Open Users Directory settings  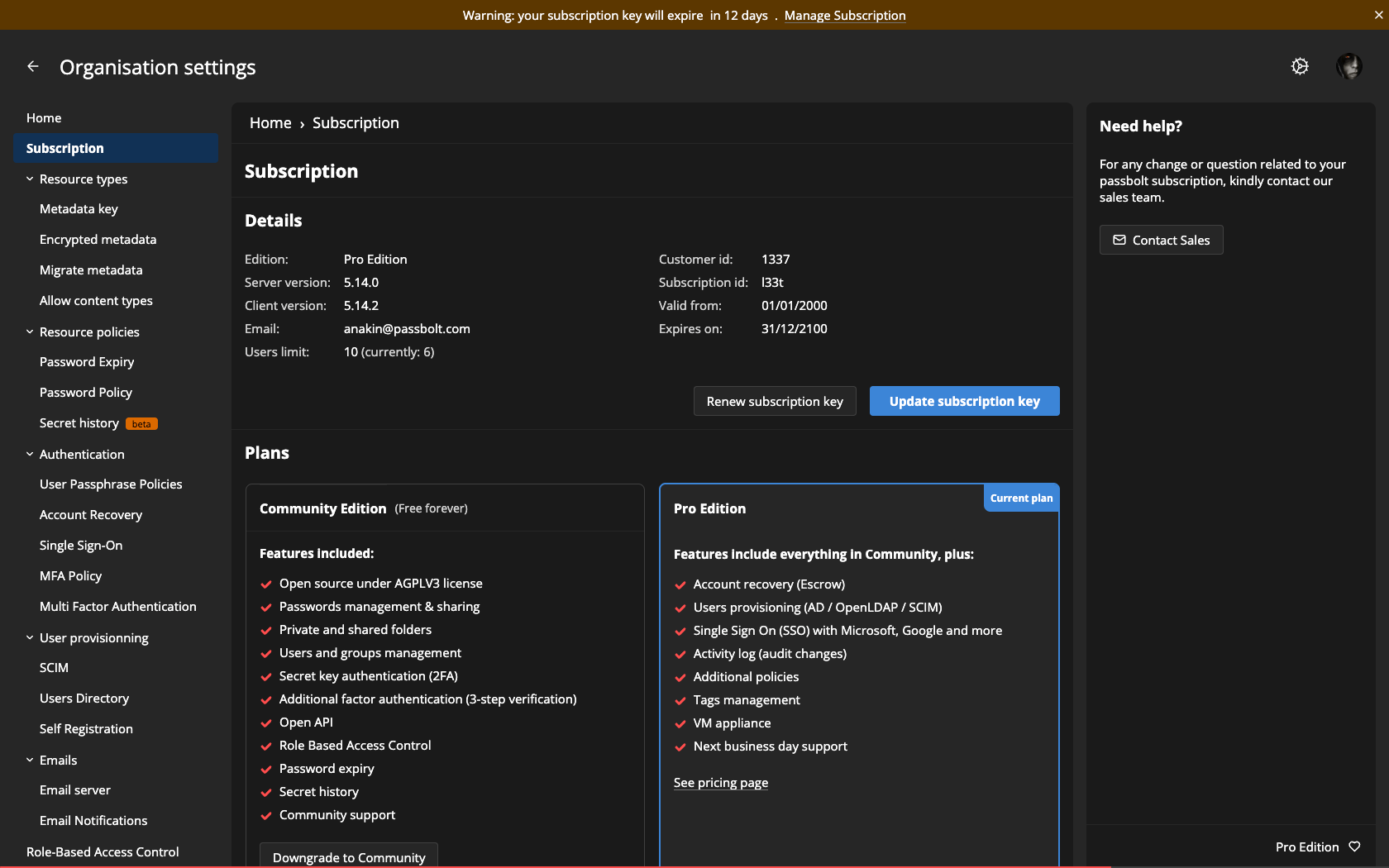pos(84,699)
